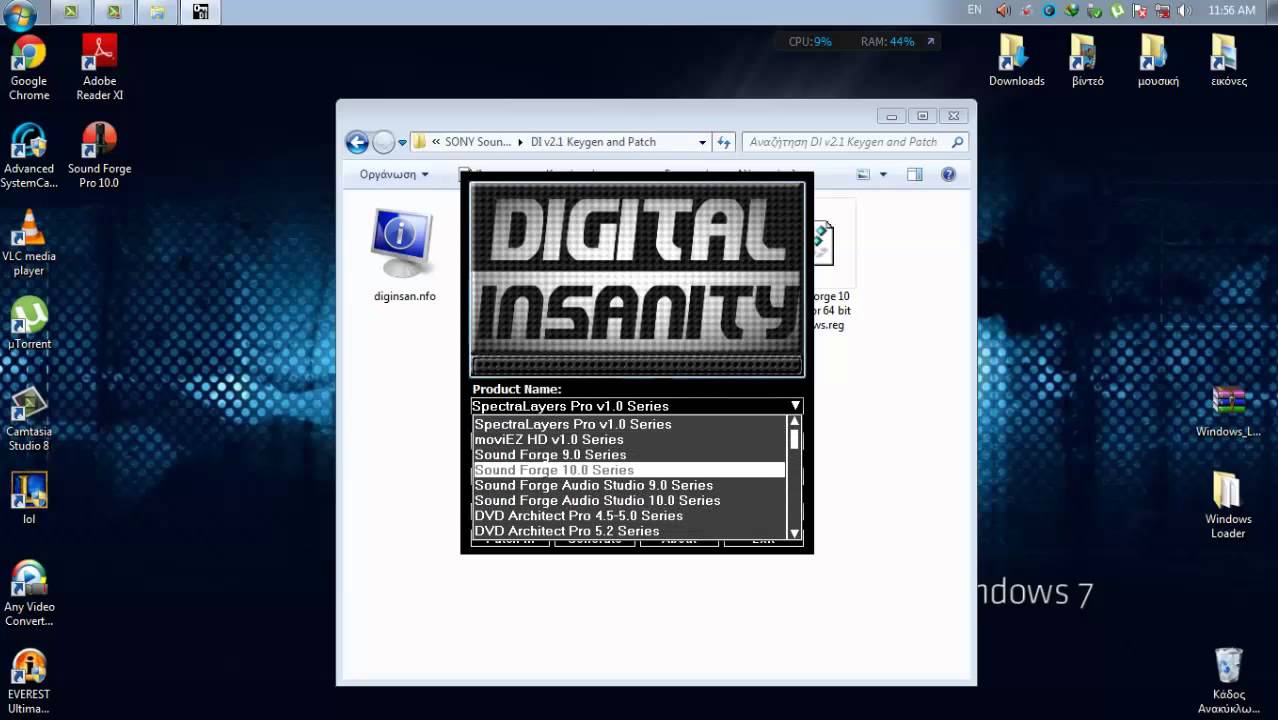Toggle the Explorer preview pane button
This screenshot has height=720, width=1278.
pyautogui.click(x=914, y=174)
